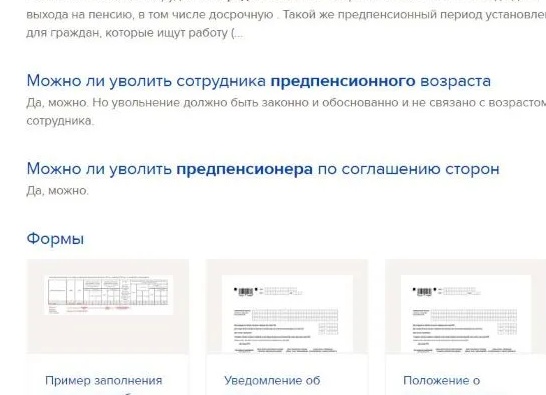Image resolution: width=546 pixels, height=395 pixels.
Task: Click the "Уведомление об" form title
Action: click(x=272, y=380)
